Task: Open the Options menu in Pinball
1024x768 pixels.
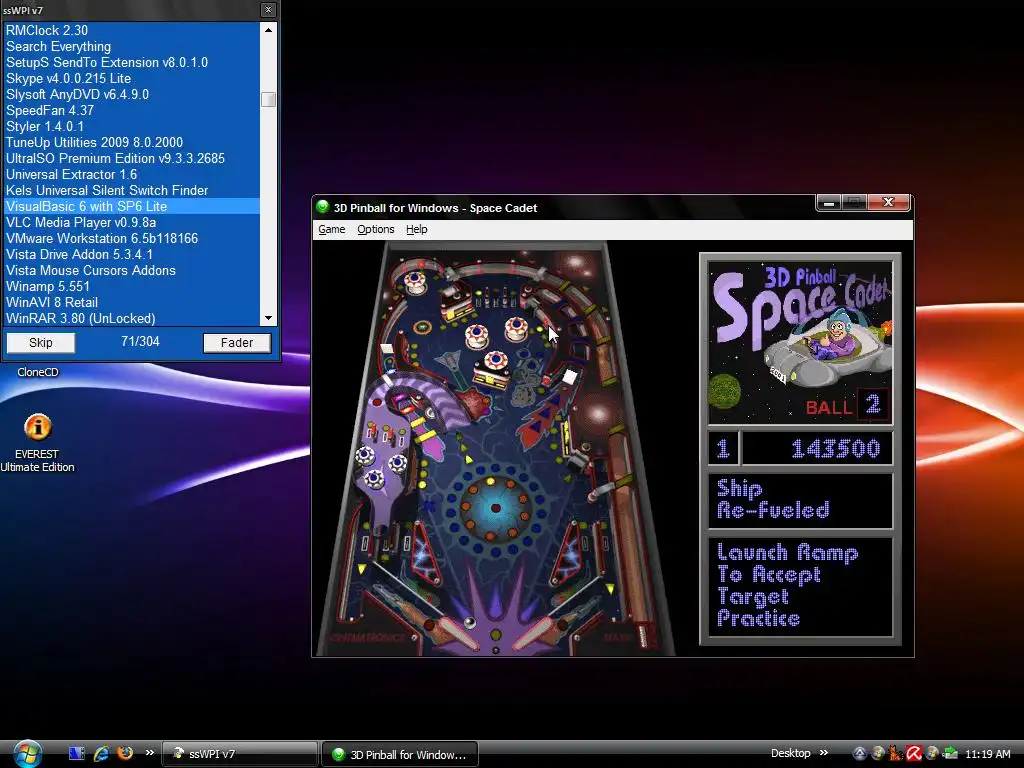Action: pos(376,229)
